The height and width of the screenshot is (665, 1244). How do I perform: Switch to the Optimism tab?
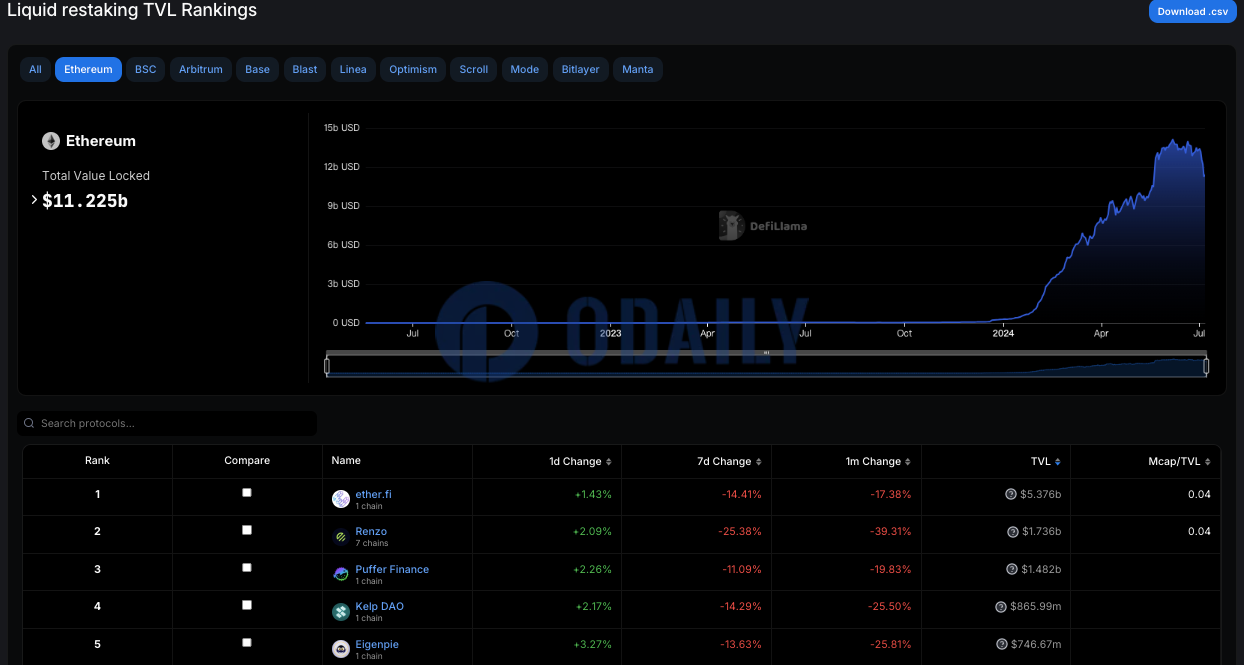[x=413, y=70]
